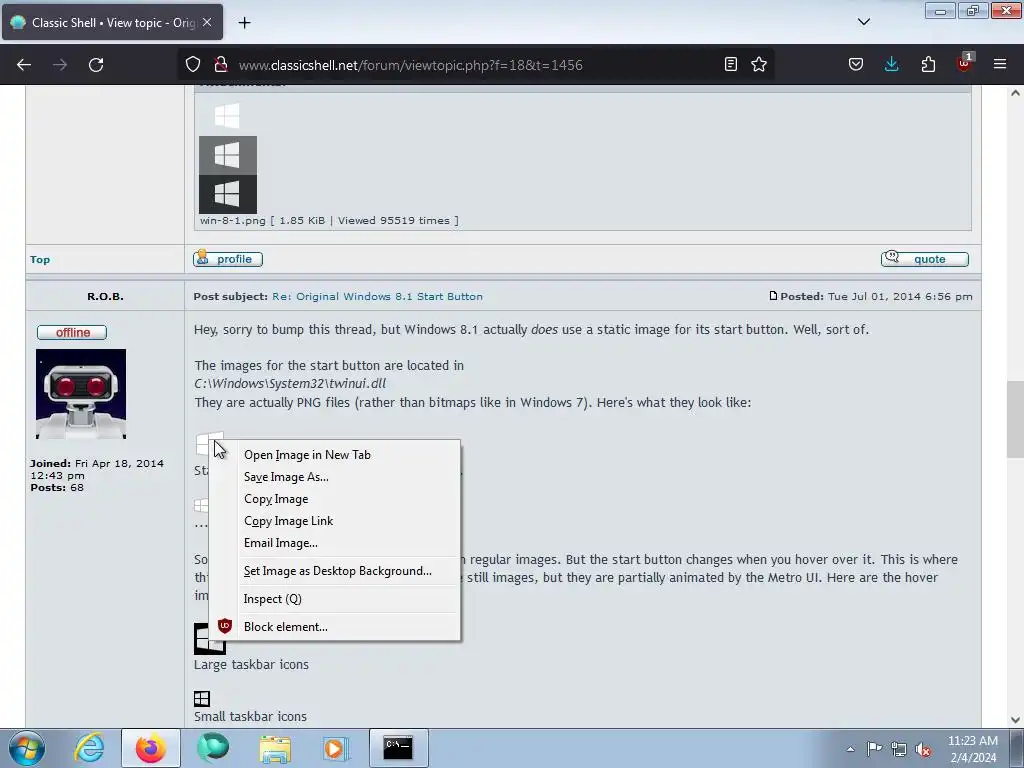The image size is (1024, 768).
Task: Click the page vertical scrollbar thumb
Action: (1015, 419)
